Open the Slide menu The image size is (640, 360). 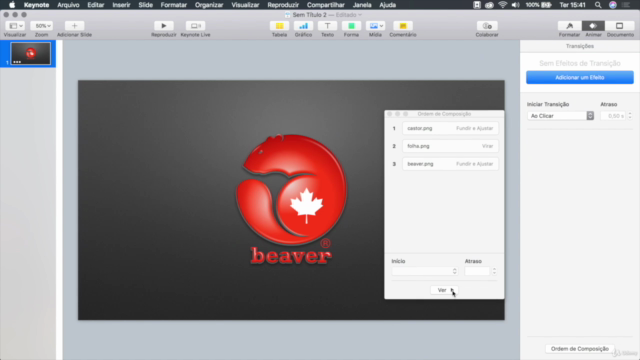point(145,5)
